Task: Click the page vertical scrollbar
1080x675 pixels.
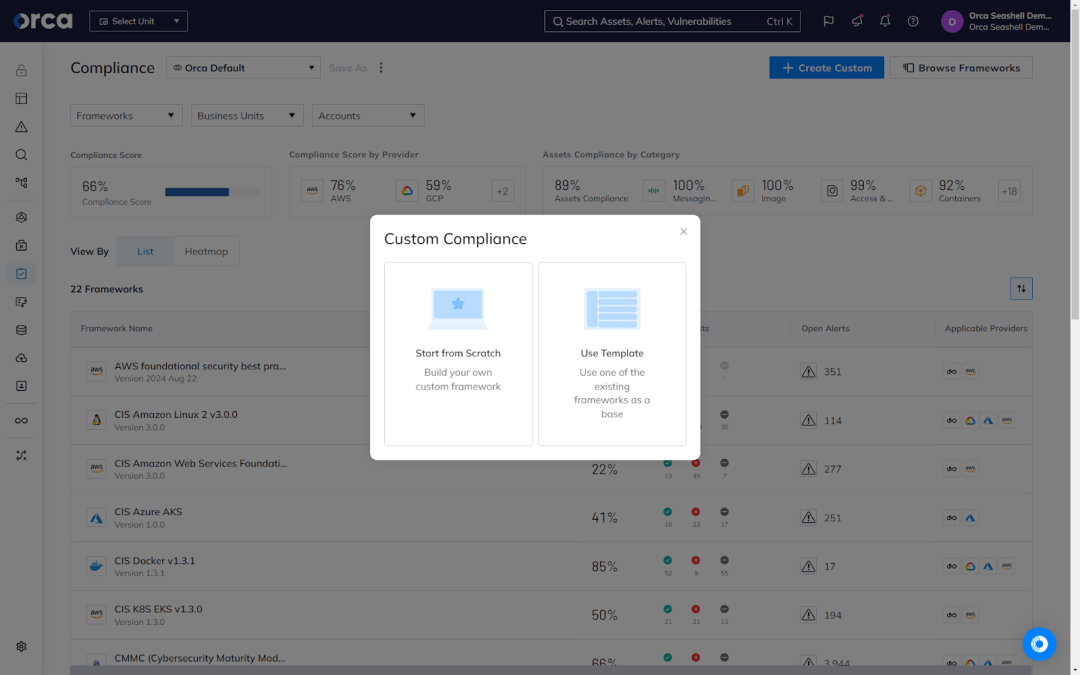Action: 1074,165
